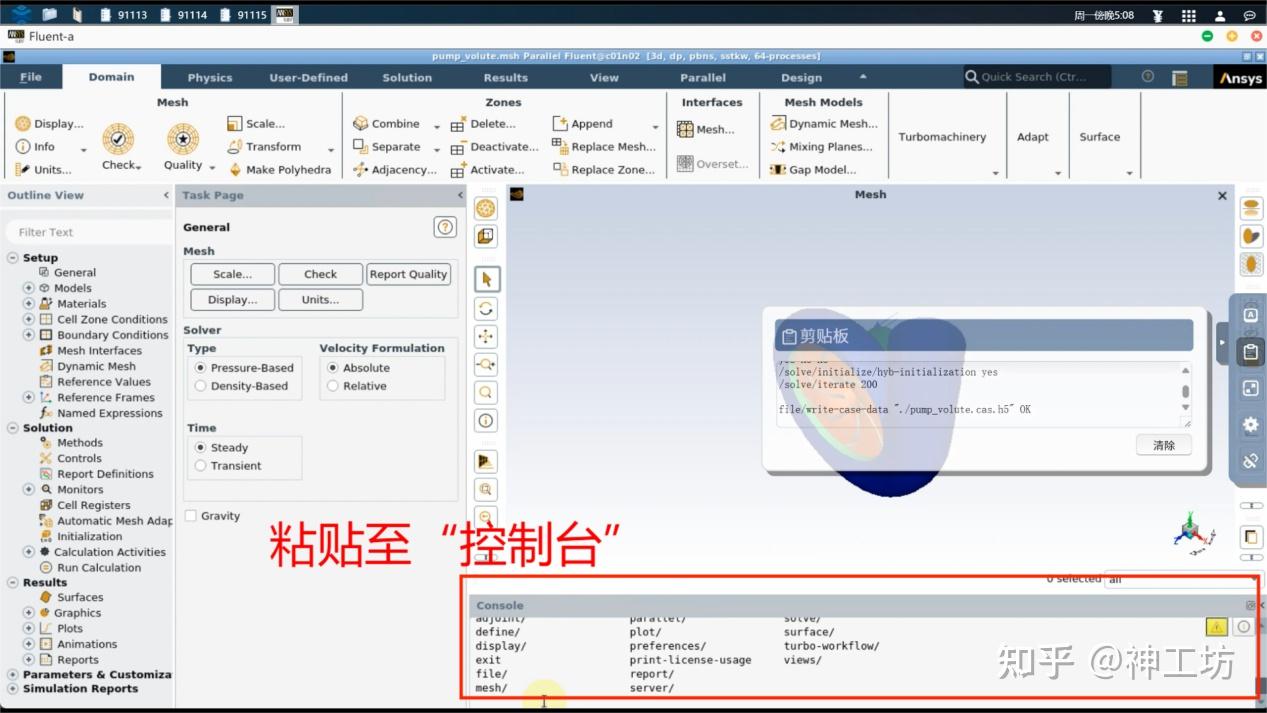This screenshot has height=713, width=1267.
Task: Select the pointer selection tool in viewport toolbar
Action: click(486, 280)
